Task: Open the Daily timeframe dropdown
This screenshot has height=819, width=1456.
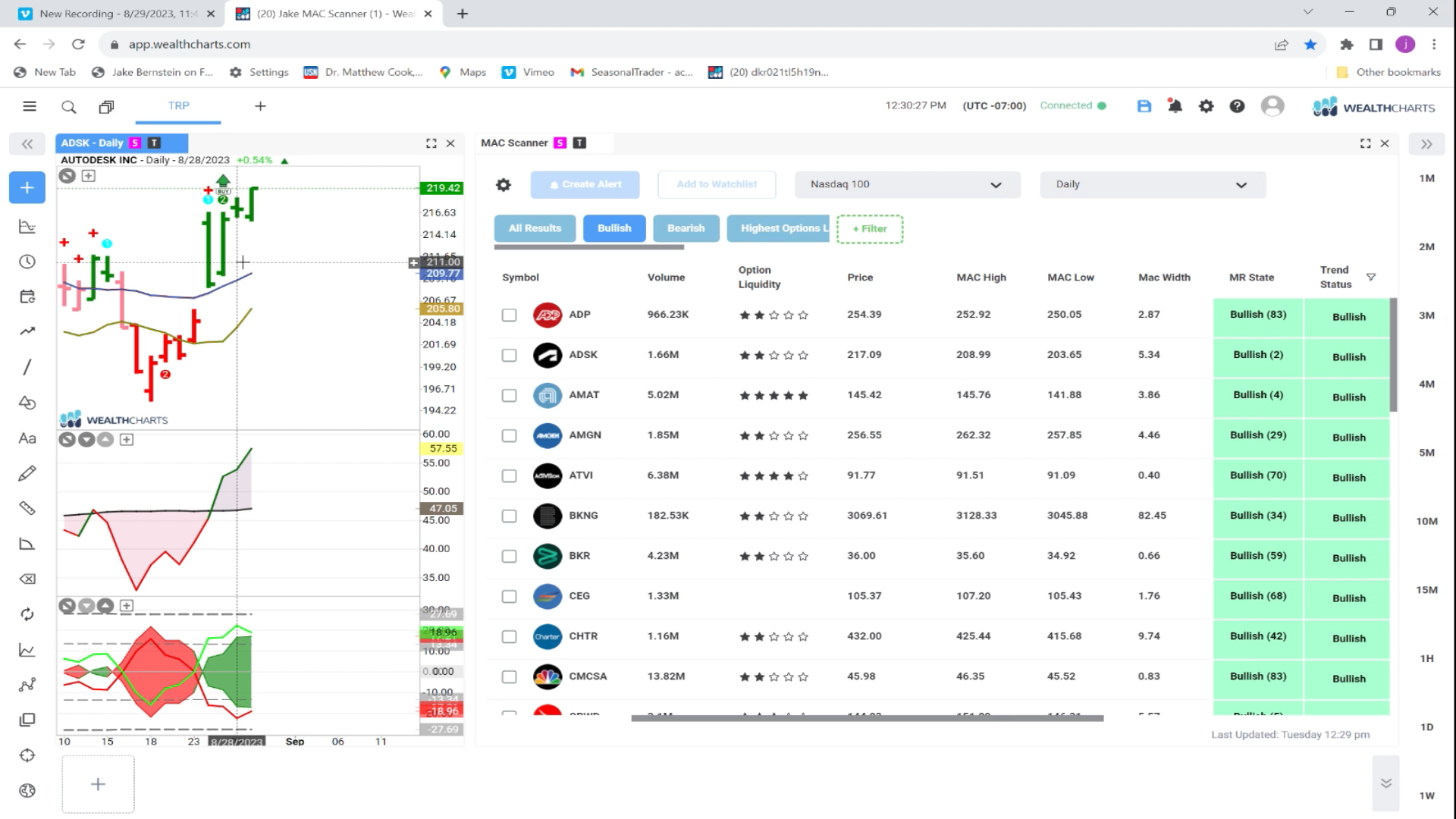Action: click(x=1153, y=184)
